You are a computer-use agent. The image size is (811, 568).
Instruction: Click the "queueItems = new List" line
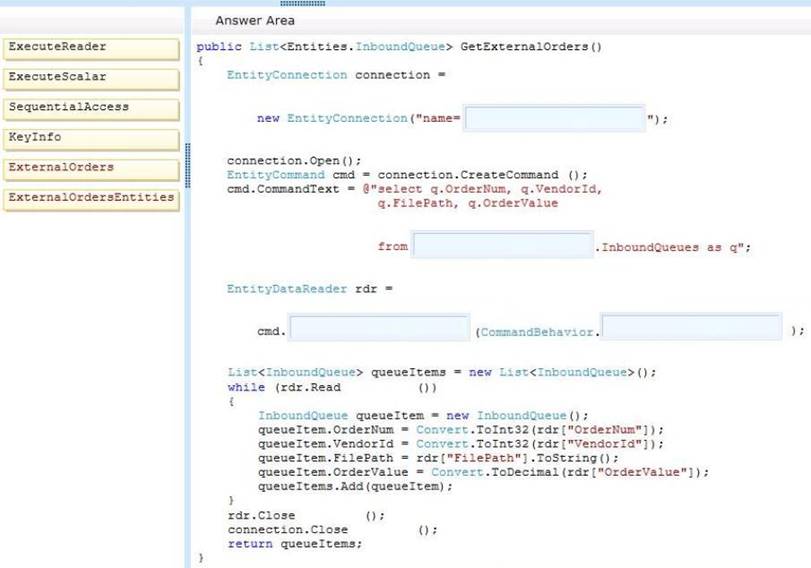coord(442,372)
